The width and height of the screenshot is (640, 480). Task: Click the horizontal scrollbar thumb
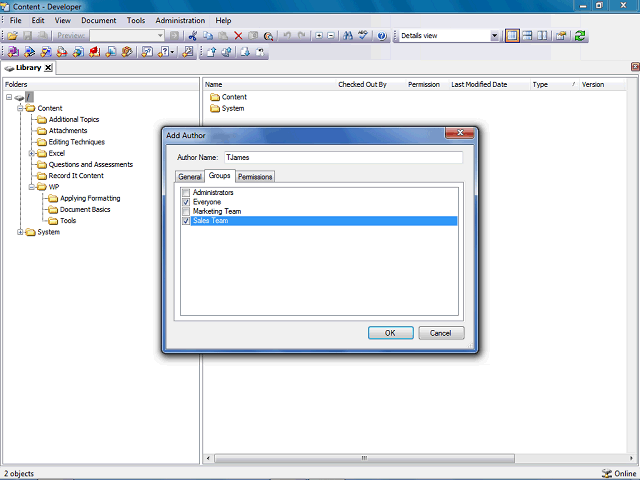[x=364, y=458]
